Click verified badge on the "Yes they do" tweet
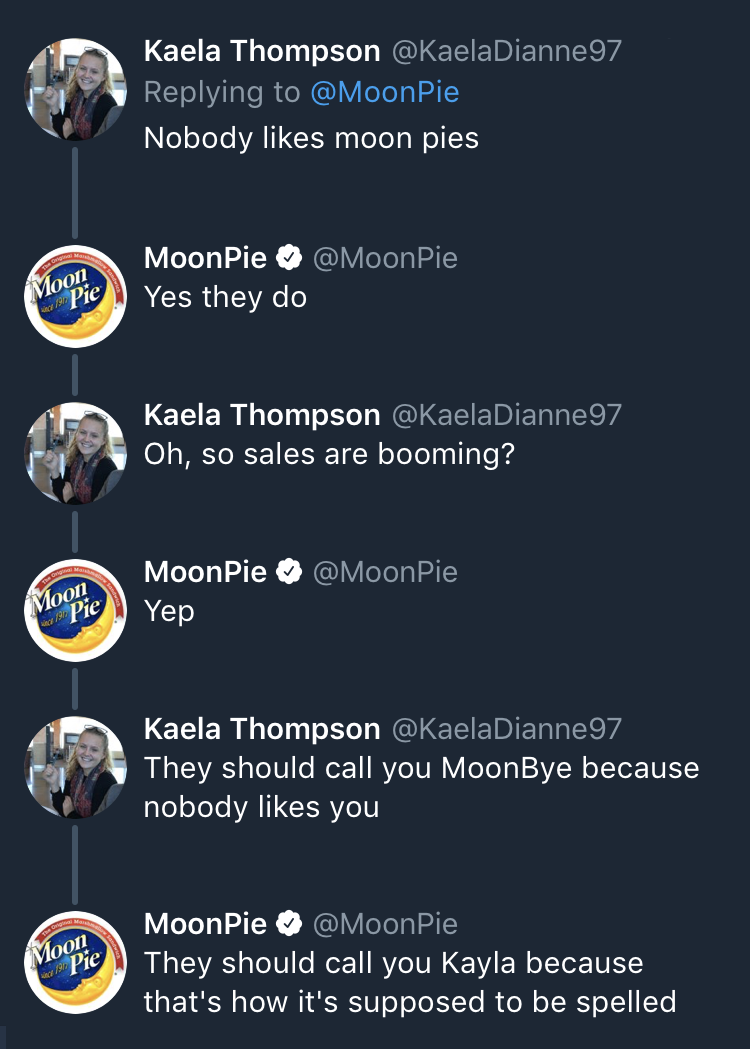 [289, 258]
